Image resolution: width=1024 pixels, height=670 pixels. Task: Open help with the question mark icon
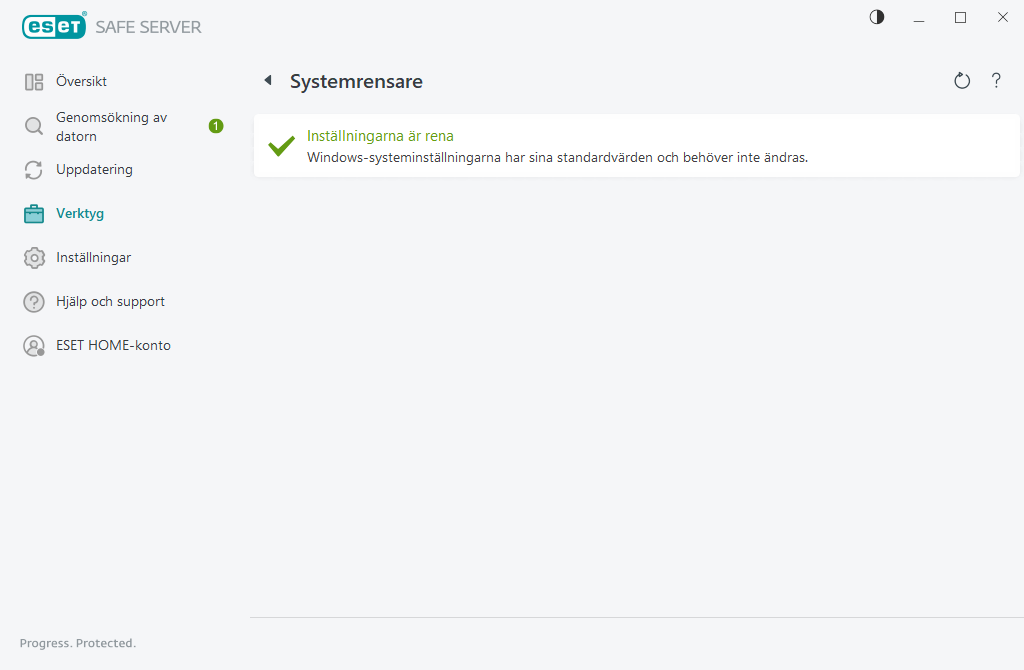coord(996,81)
